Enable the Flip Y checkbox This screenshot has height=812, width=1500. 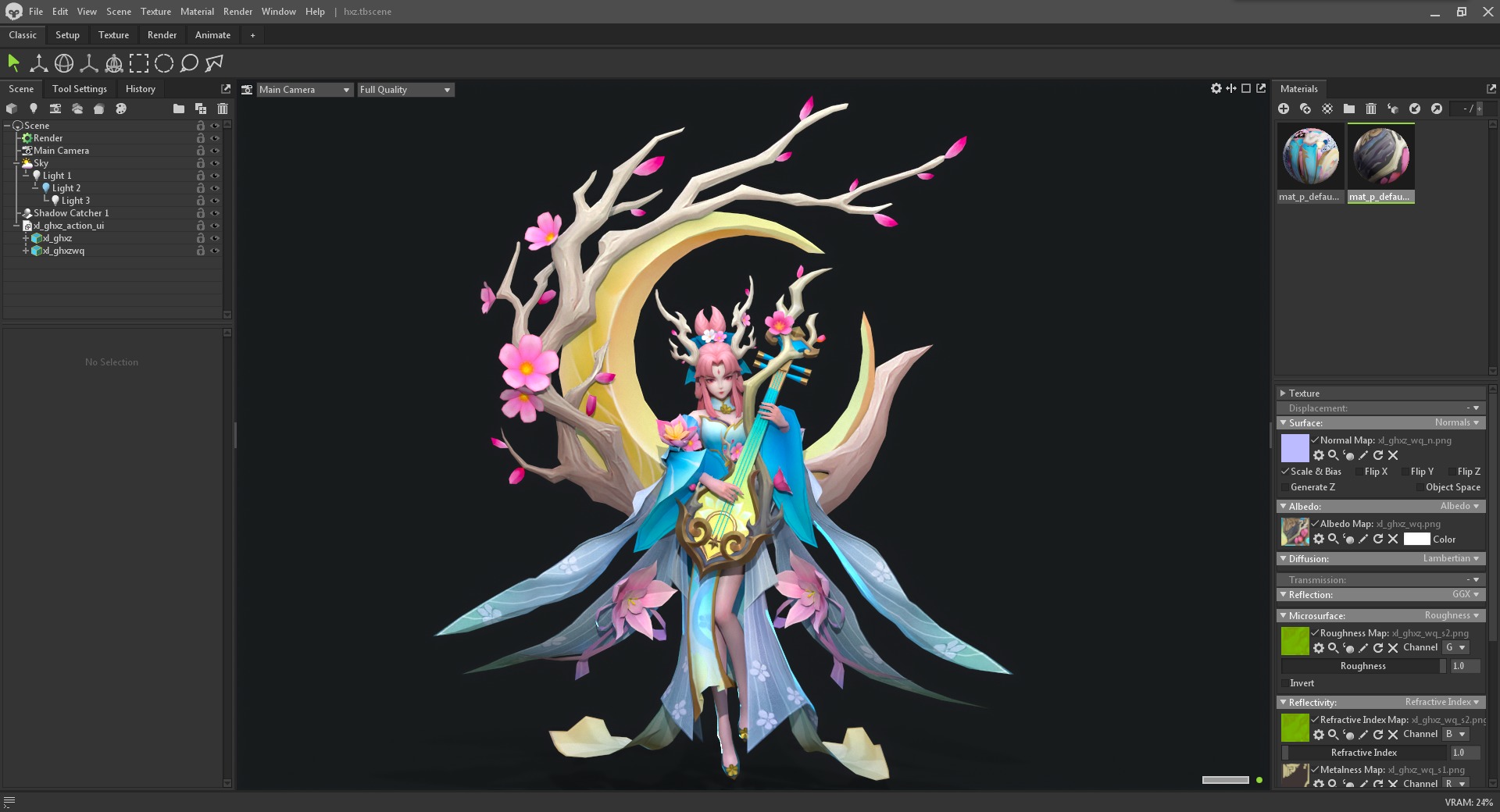click(x=1405, y=472)
